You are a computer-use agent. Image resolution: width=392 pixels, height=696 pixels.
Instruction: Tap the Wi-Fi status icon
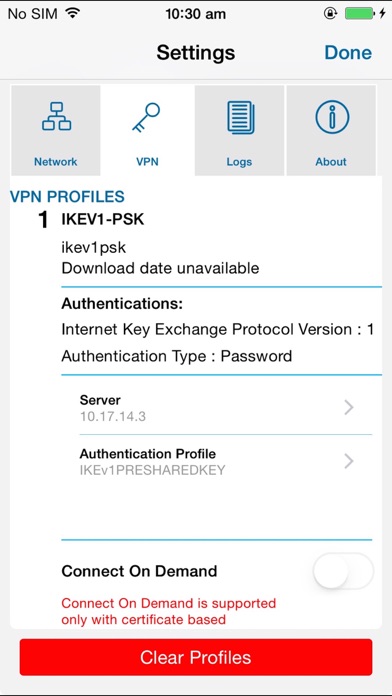72,13
